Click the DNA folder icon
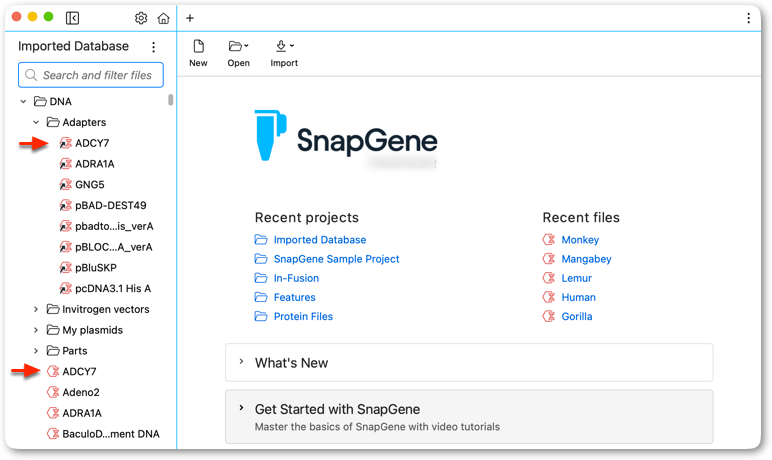This screenshot has height=460, width=772. [40, 101]
